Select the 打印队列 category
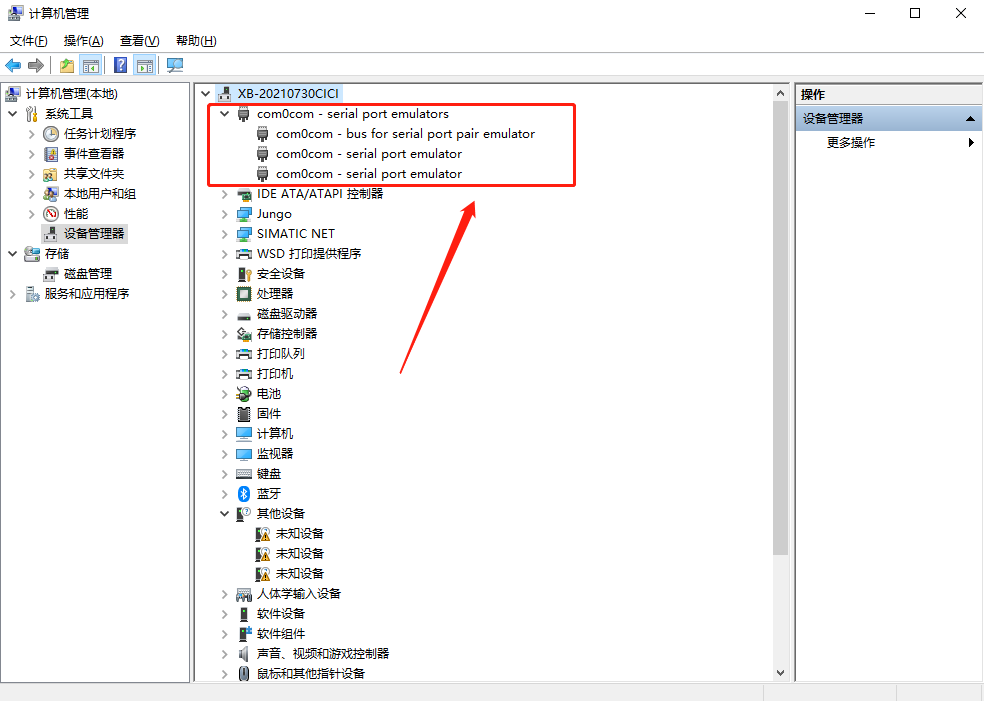This screenshot has height=701, width=984. [x=281, y=354]
